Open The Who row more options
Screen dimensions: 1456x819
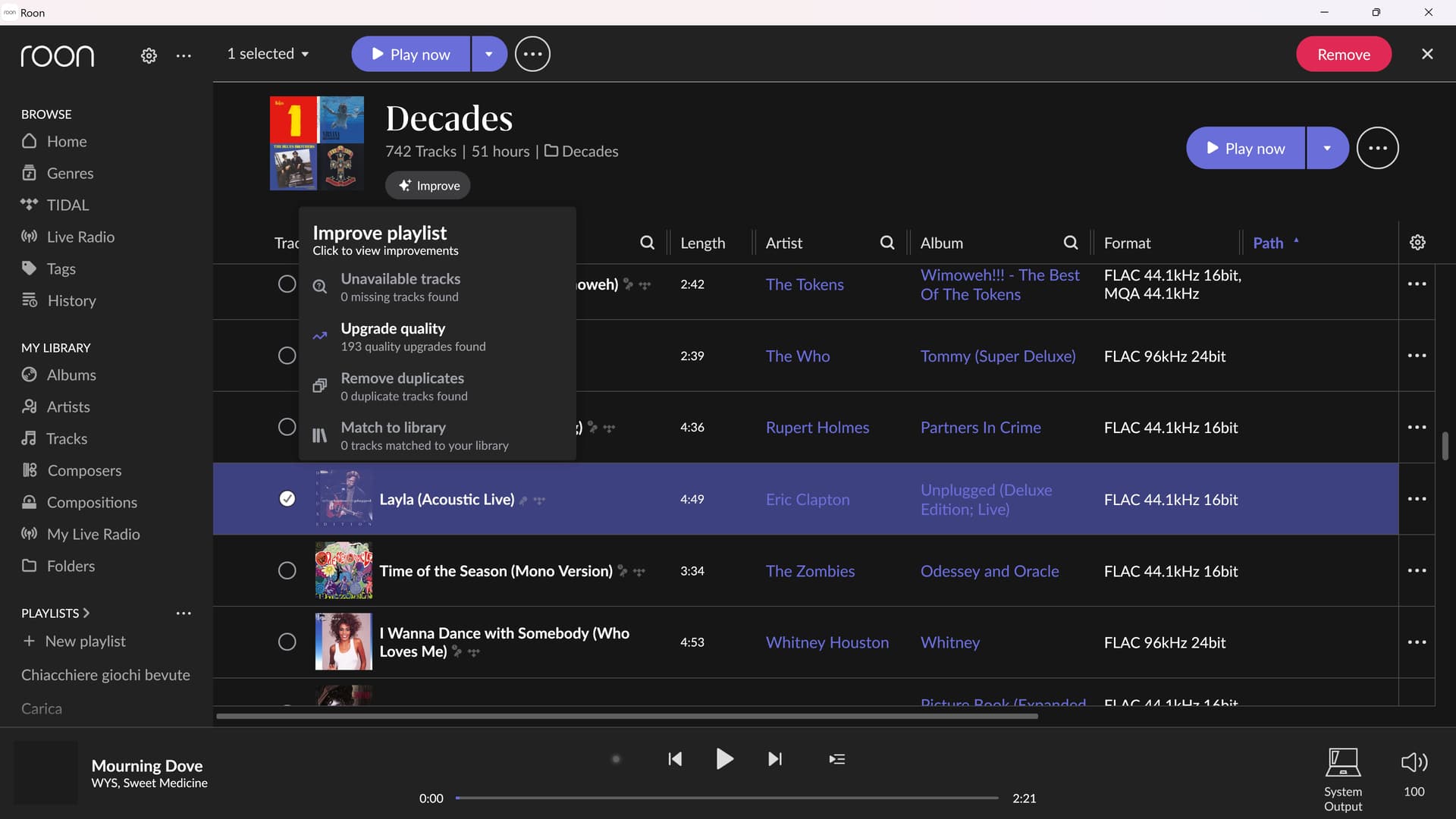click(x=1417, y=356)
